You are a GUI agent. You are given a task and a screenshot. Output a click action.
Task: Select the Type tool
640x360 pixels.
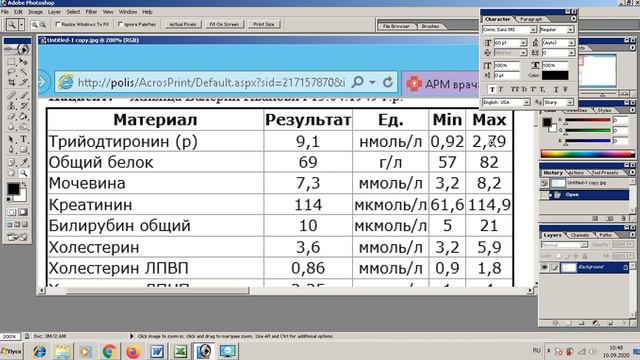click(23, 140)
